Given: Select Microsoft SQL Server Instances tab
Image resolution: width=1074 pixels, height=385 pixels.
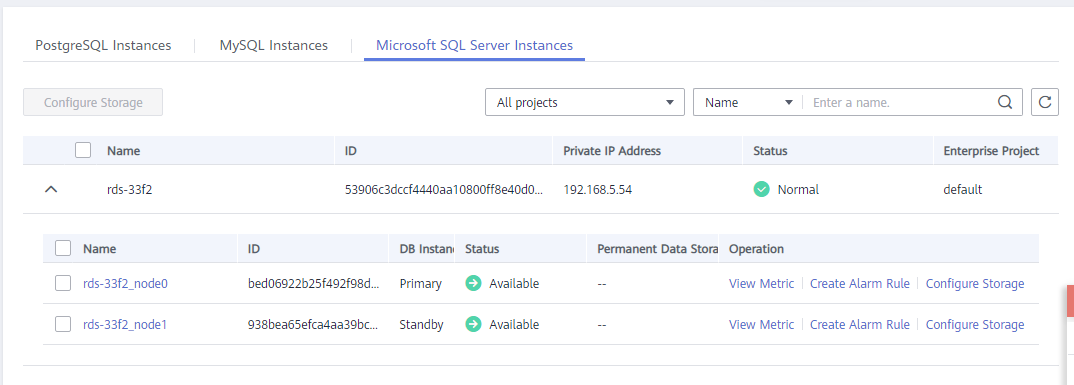Looking at the screenshot, I should tap(475, 46).
